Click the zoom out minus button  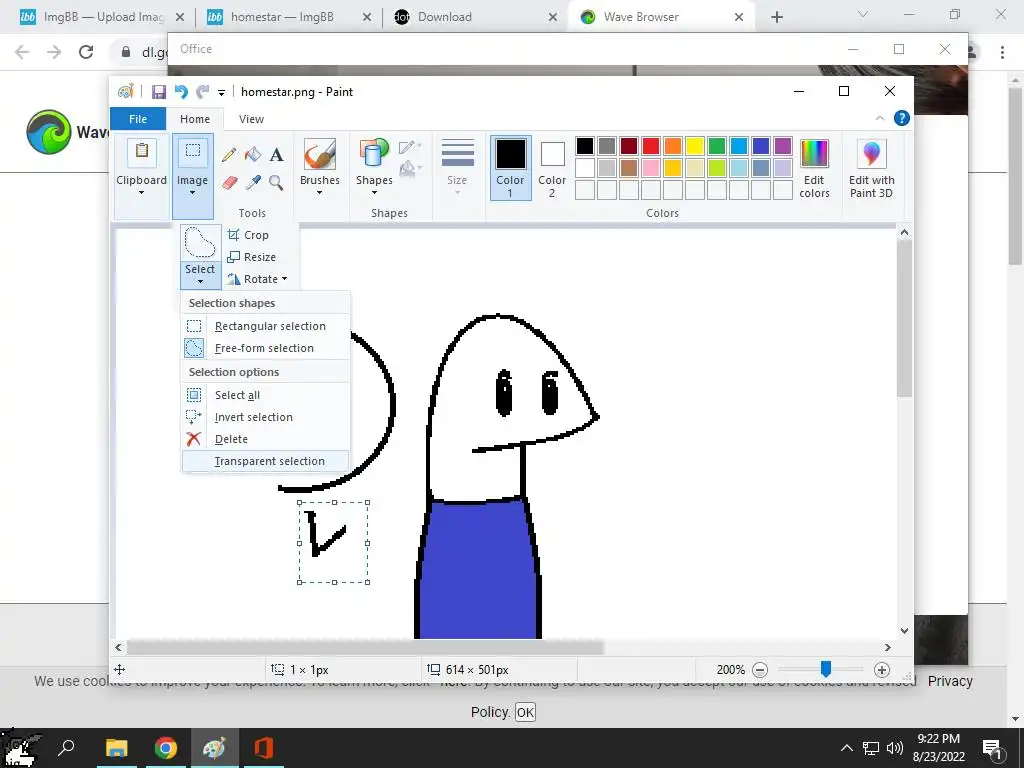760,669
